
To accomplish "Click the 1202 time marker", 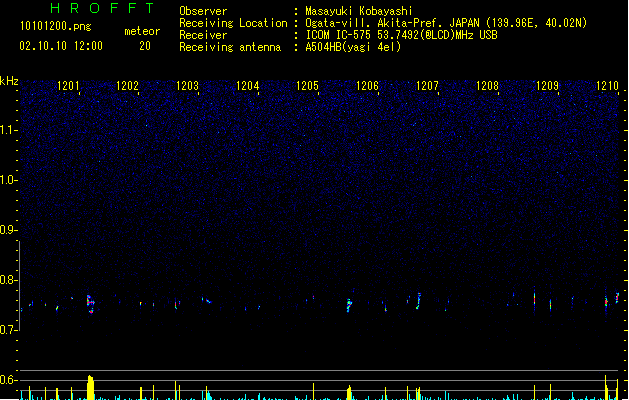I will click(x=127, y=86).
